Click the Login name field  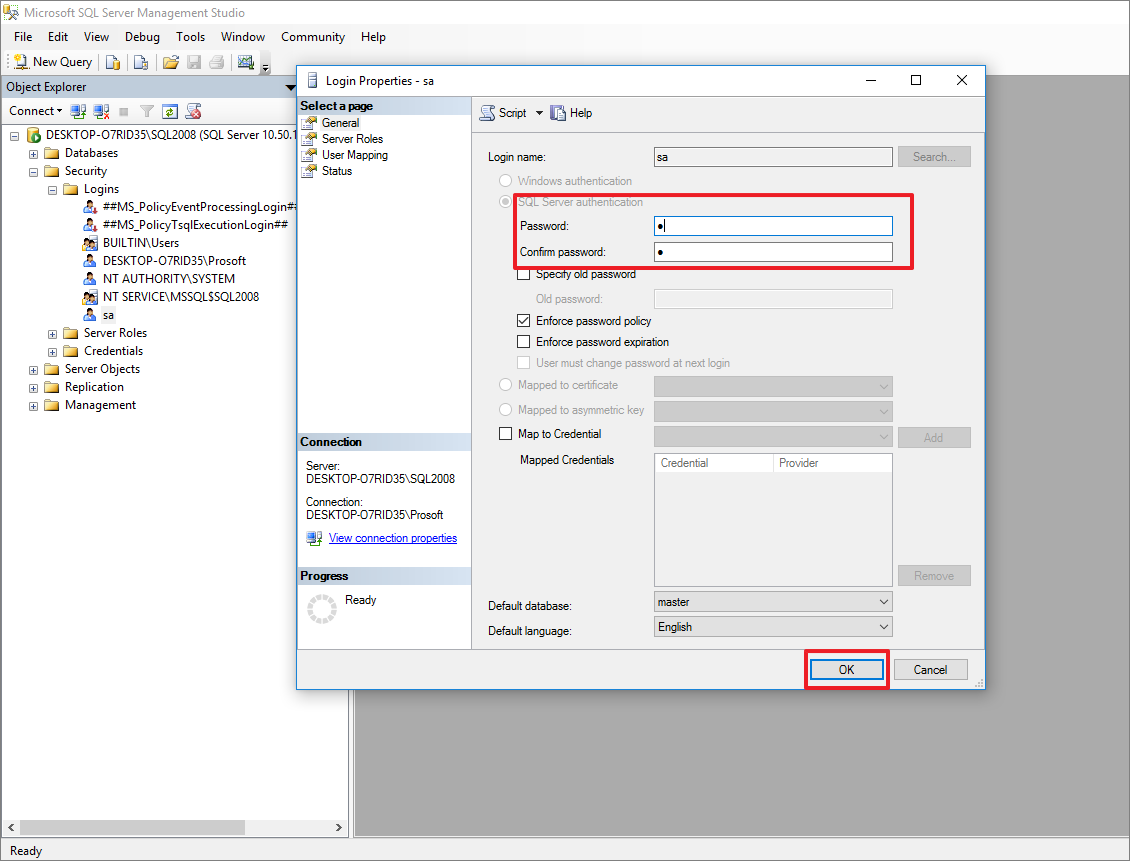[773, 157]
